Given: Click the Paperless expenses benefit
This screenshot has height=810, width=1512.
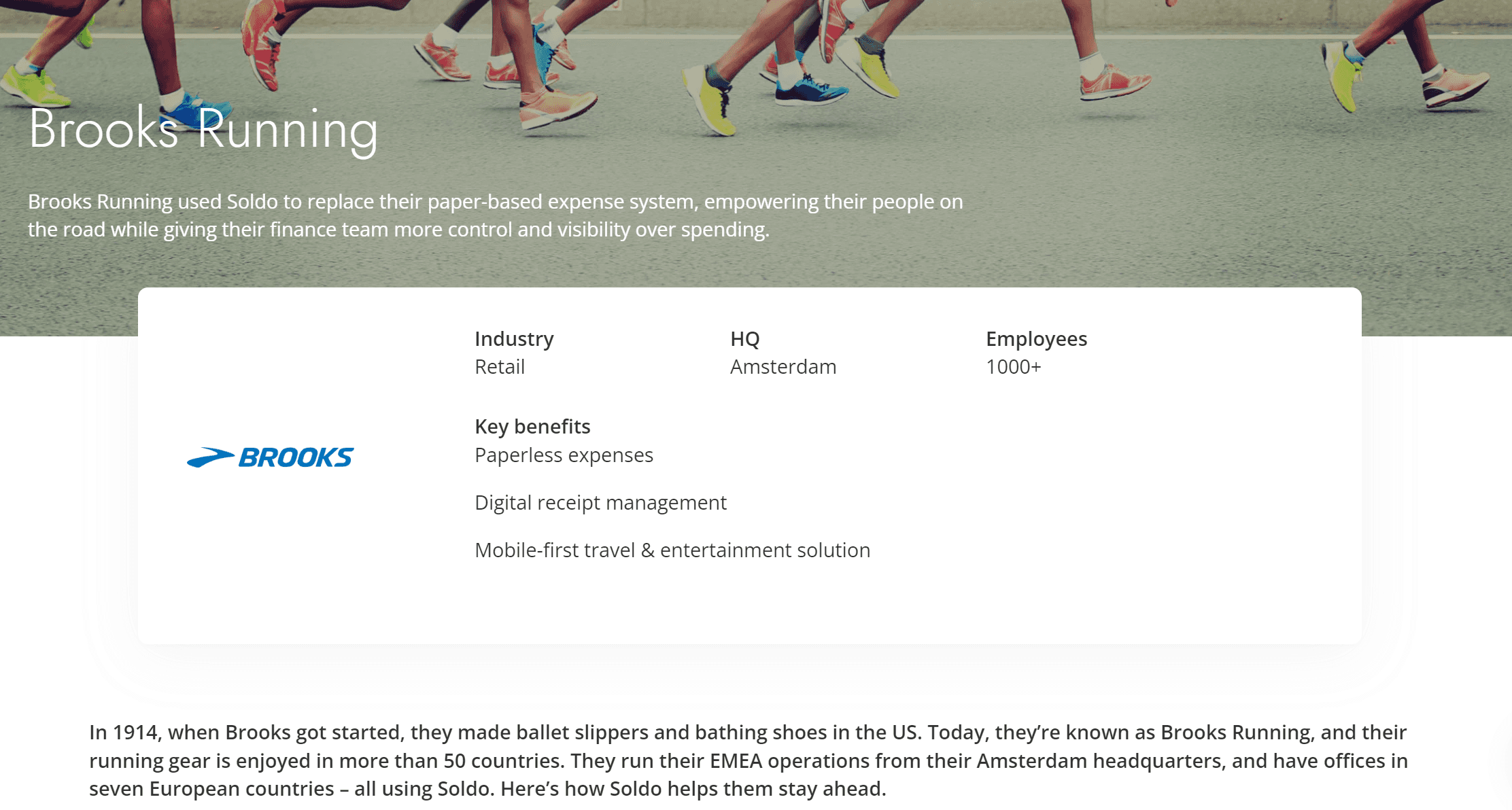Looking at the screenshot, I should 564,455.
